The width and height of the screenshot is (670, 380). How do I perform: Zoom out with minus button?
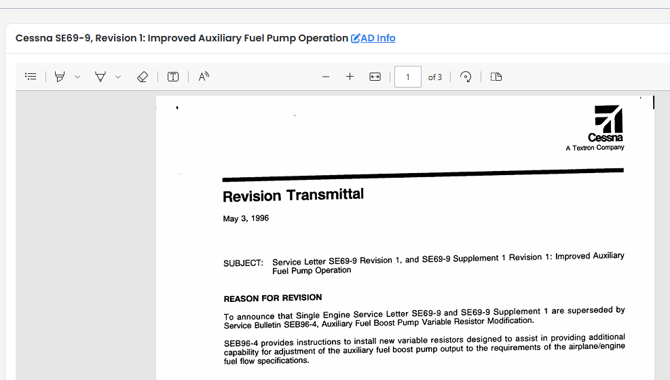(326, 77)
